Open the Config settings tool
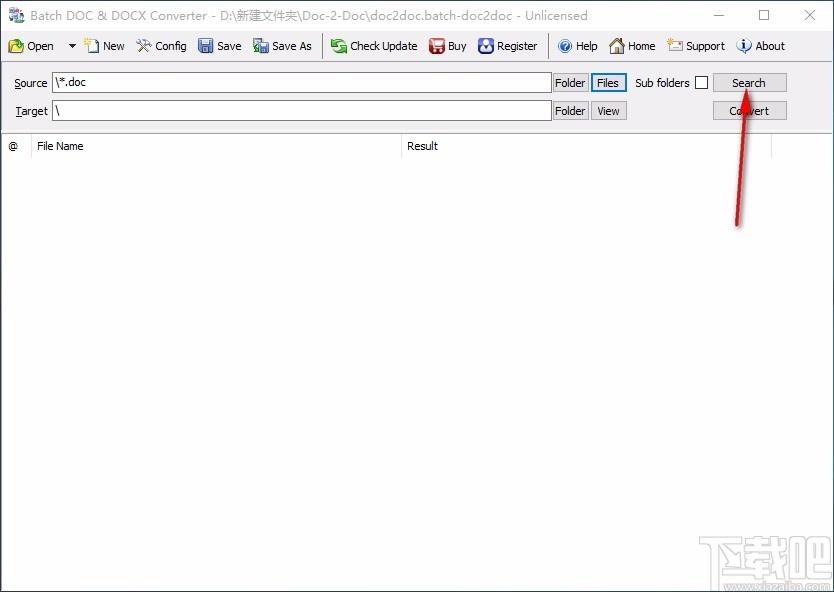Image resolution: width=834 pixels, height=592 pixels. 161,46
